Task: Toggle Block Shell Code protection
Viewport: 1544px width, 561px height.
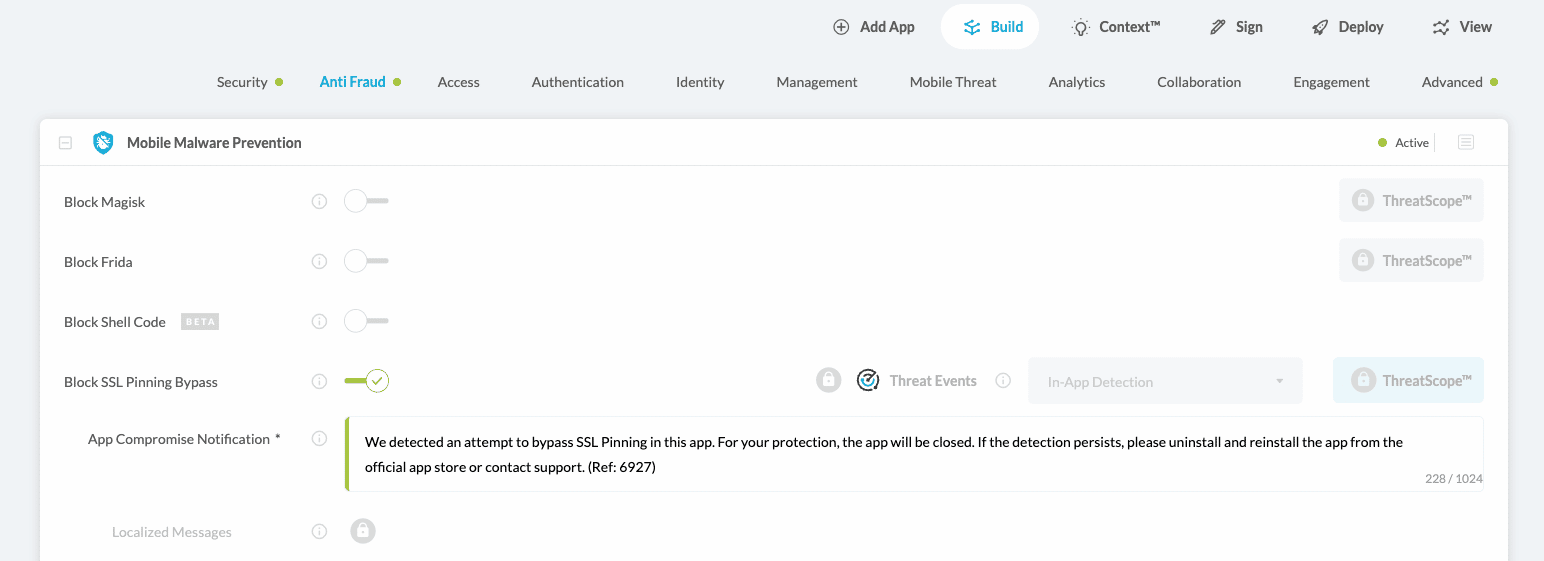Action: pos(365,322)
